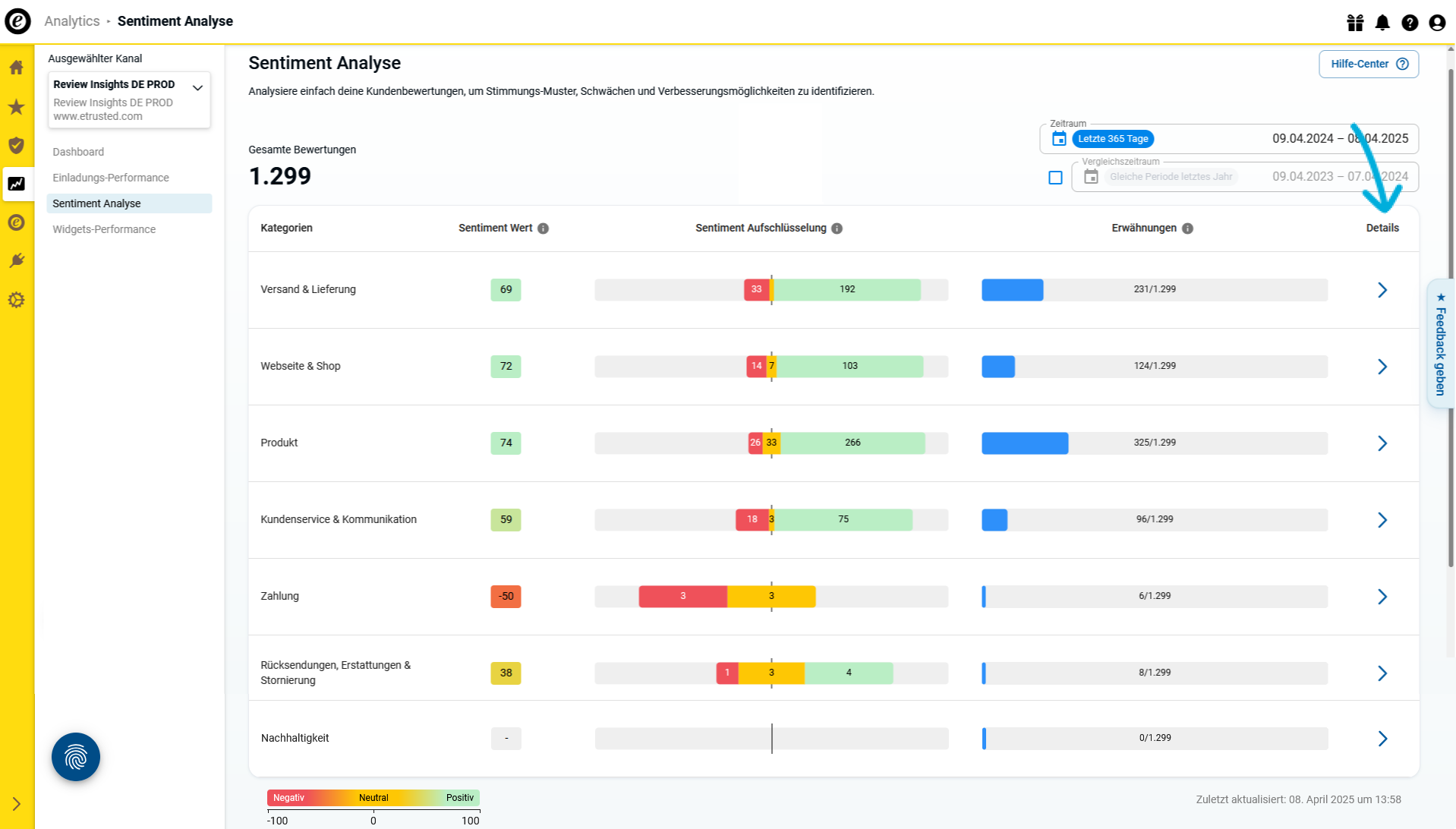1456x829 pixels.
Task: Click total reviews value 1.299
Action: click(x=280, y=176)
